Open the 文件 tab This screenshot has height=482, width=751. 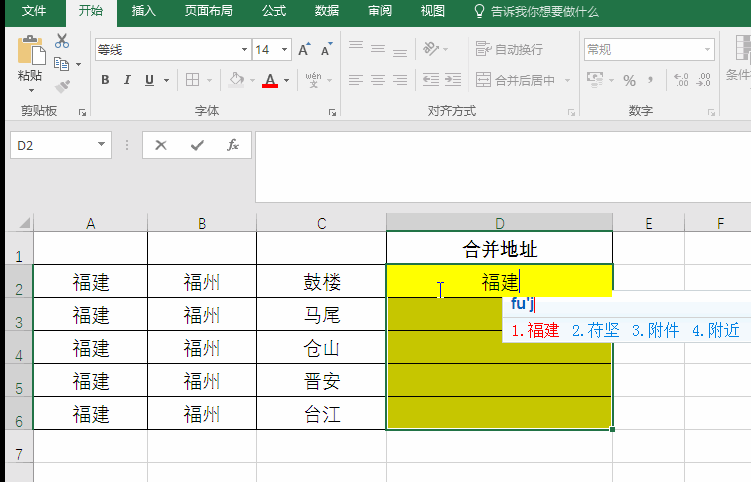tap(34, 11)
